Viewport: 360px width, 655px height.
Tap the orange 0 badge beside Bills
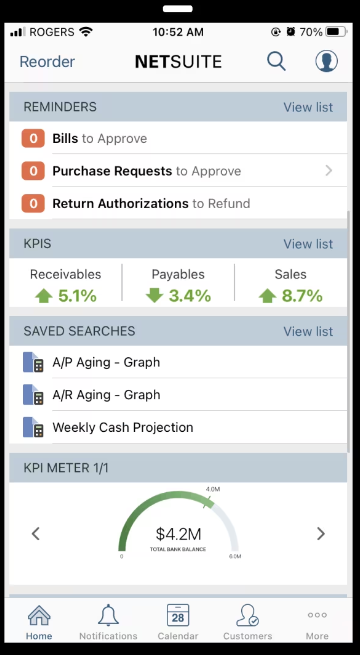point(33,138)
